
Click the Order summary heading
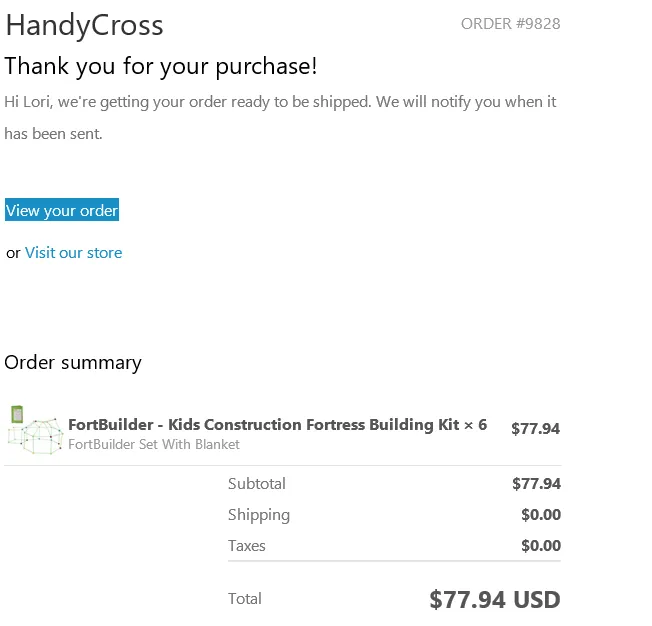pos(73,363)
